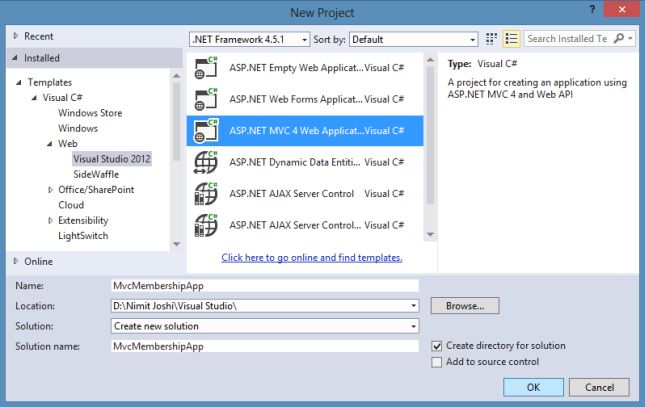Click the Browse... button
Image resolution: width=645 pixels, height=407 pixels.
pyautogui.click(x=465, y=306)
